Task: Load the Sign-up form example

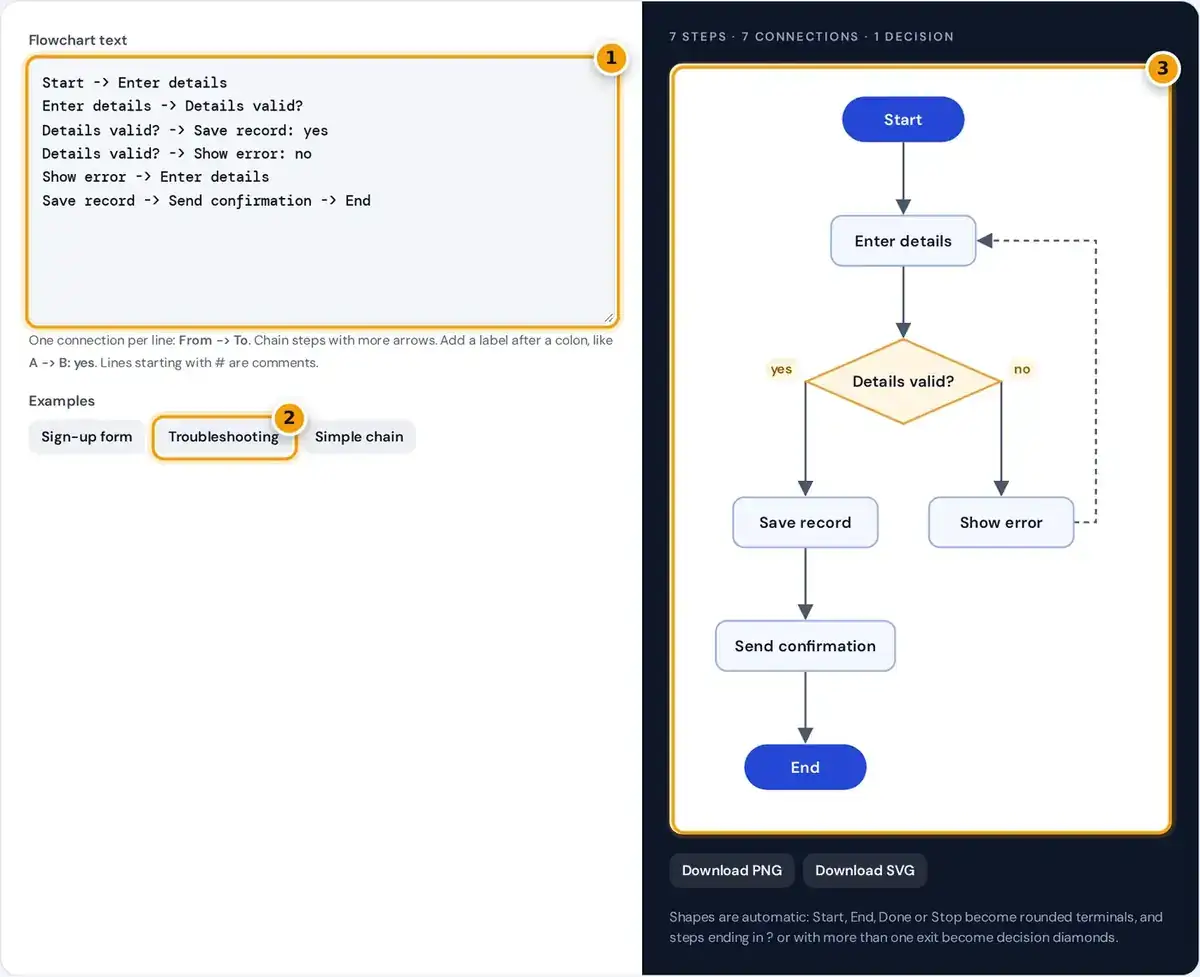Action: (87, 437)
